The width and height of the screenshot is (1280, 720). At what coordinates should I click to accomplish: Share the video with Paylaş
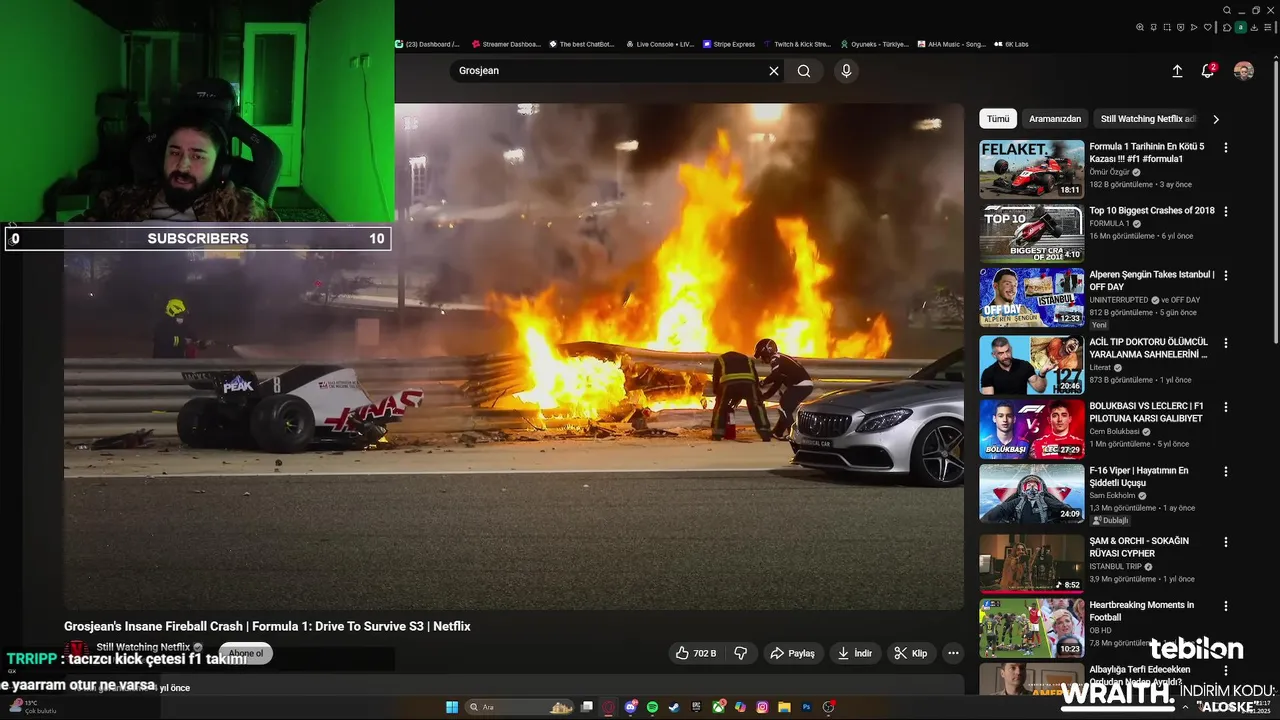[x=792, y=653]
